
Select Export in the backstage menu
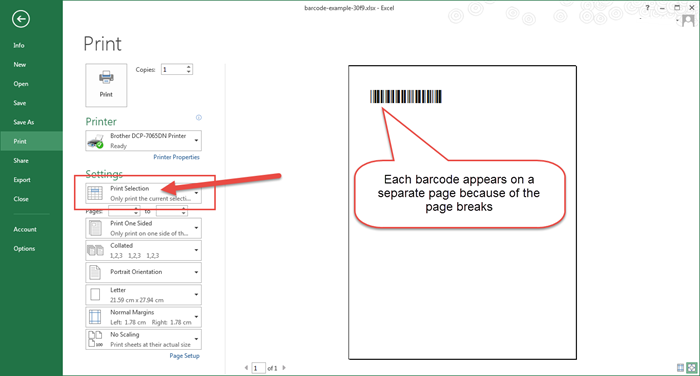click(22, 180)
